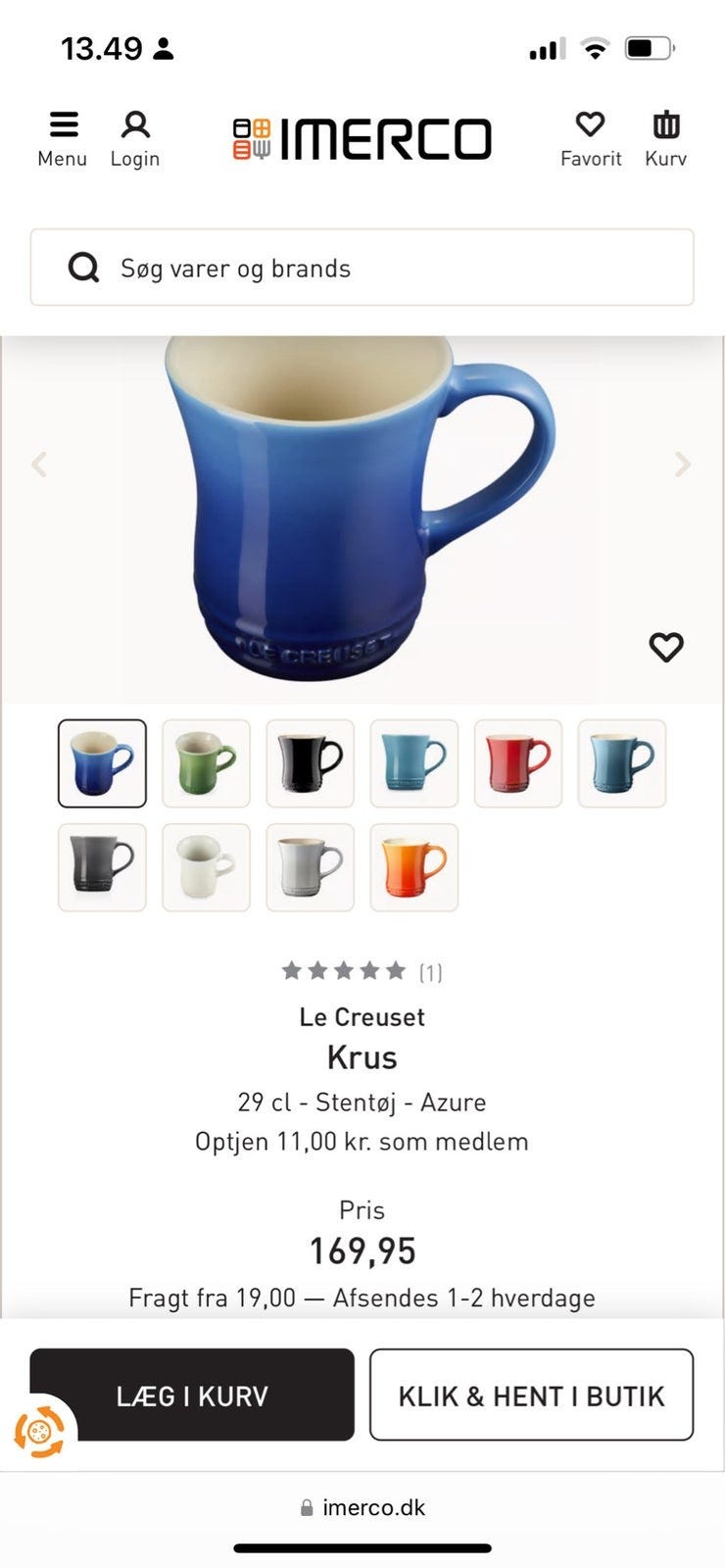
Task: Pick the dark grey mug thumbnail
Action: 102,867
